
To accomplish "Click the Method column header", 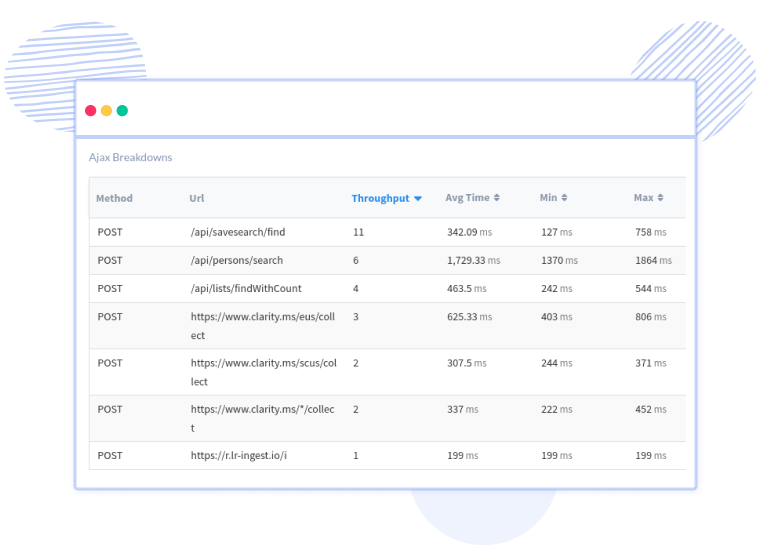I will (114, 198).
